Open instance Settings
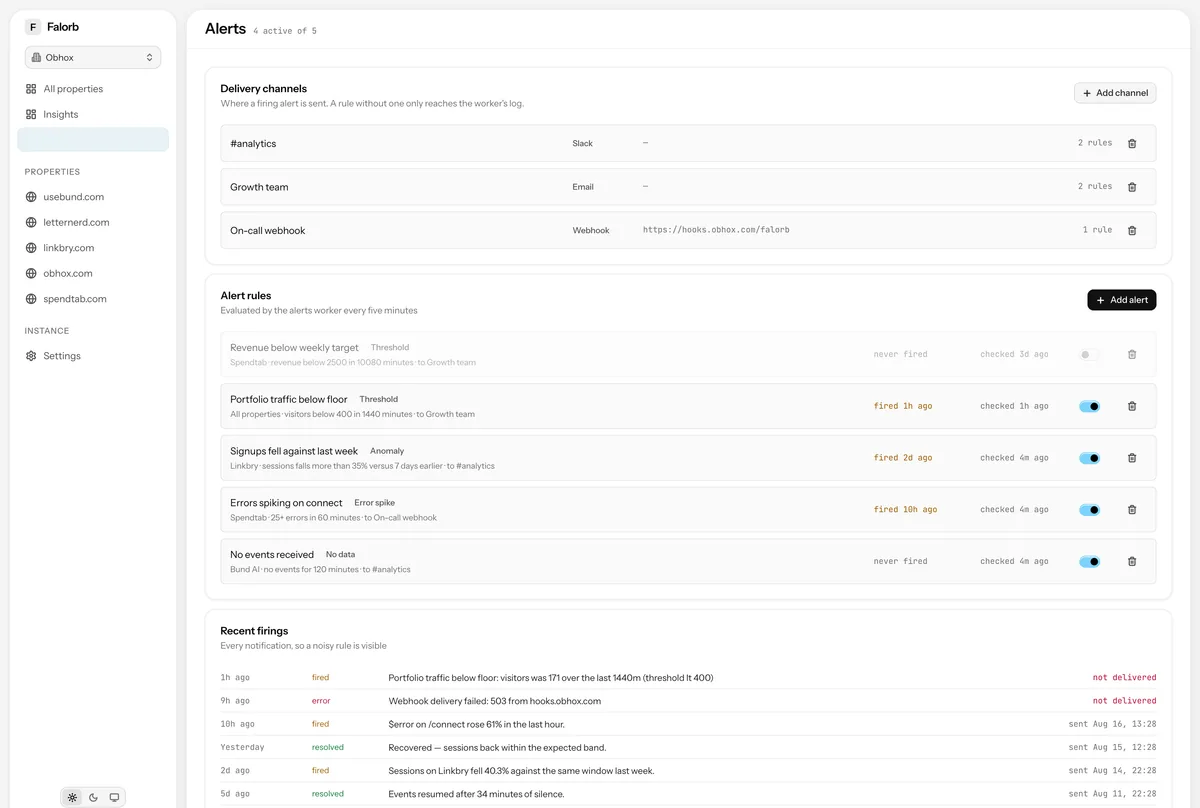This screenshot has width=1200, height=808. (x=93, y=356)
